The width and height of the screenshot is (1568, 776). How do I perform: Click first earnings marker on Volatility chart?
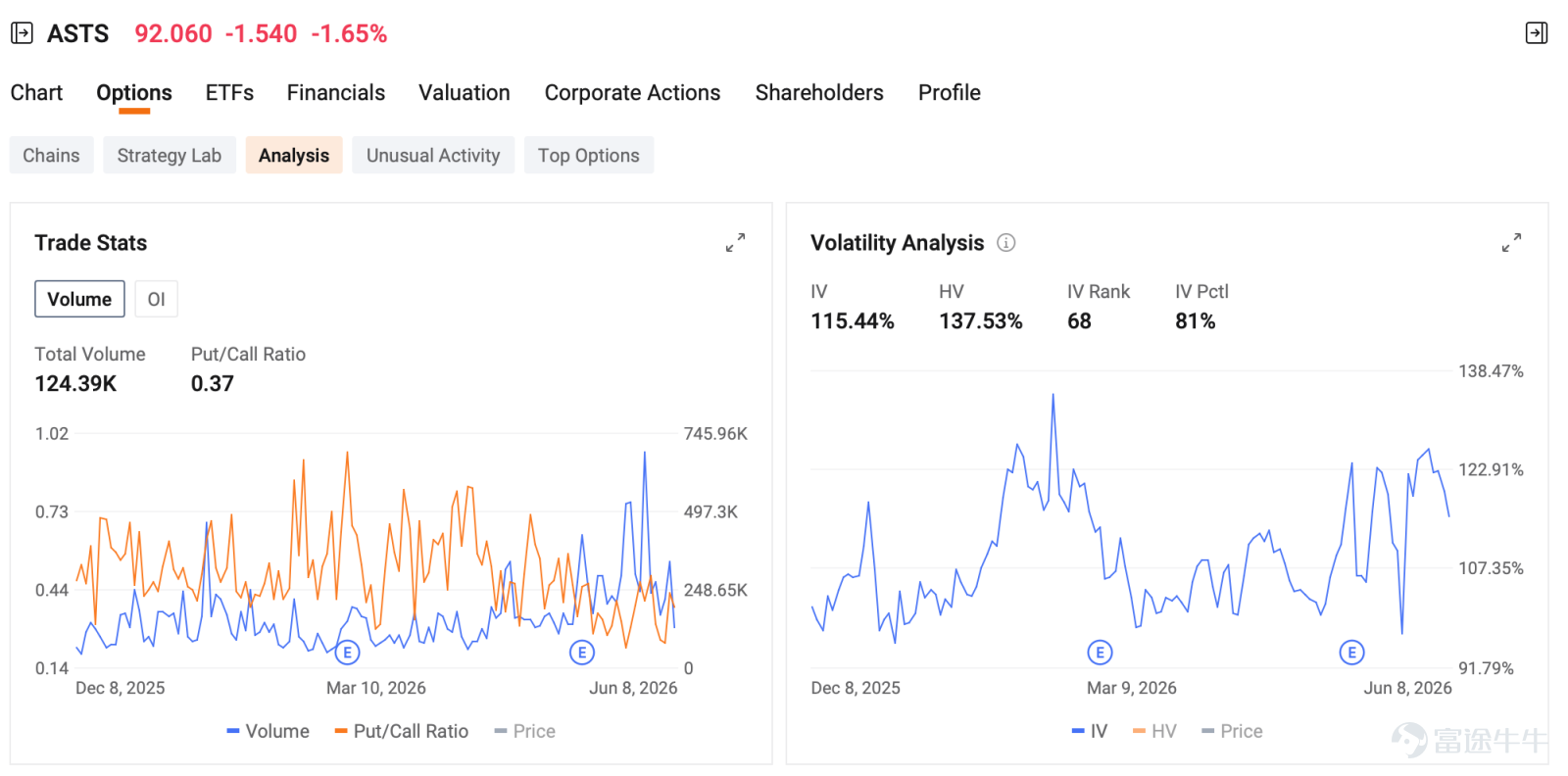pyautogui.click(x=1100, y=653)
